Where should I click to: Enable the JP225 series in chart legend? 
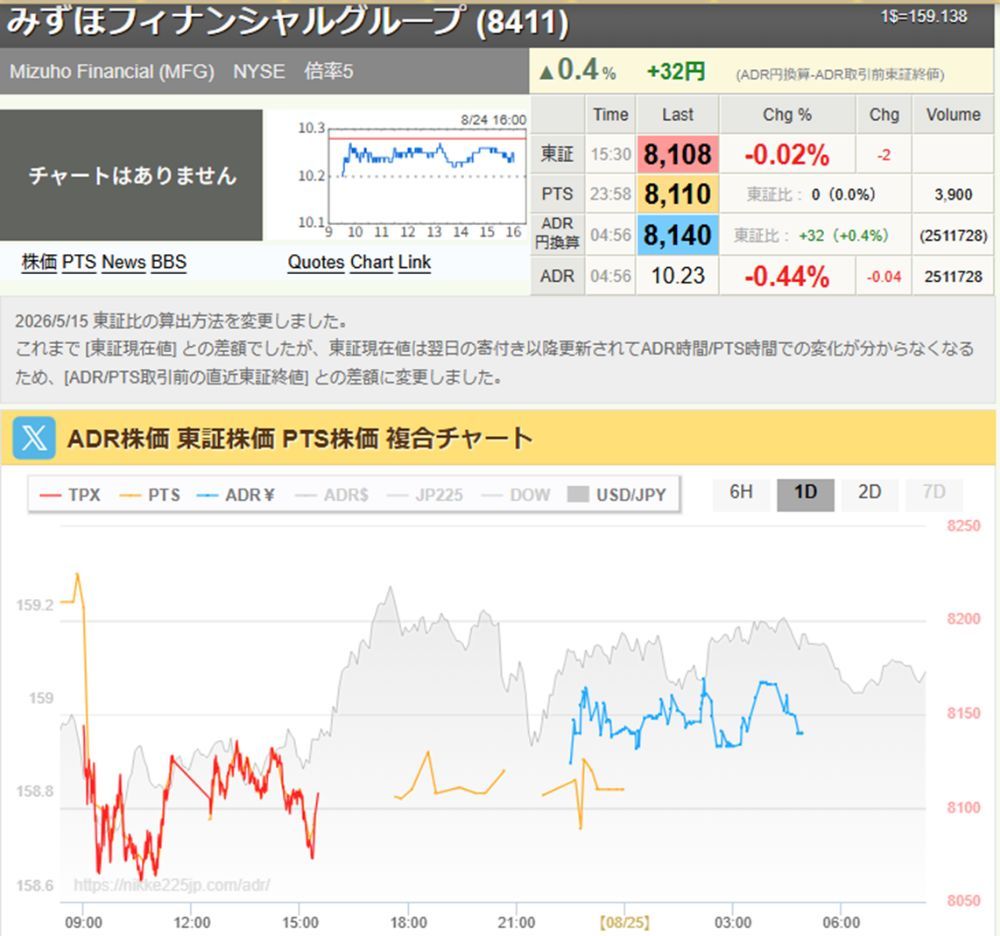pos(425,495)
